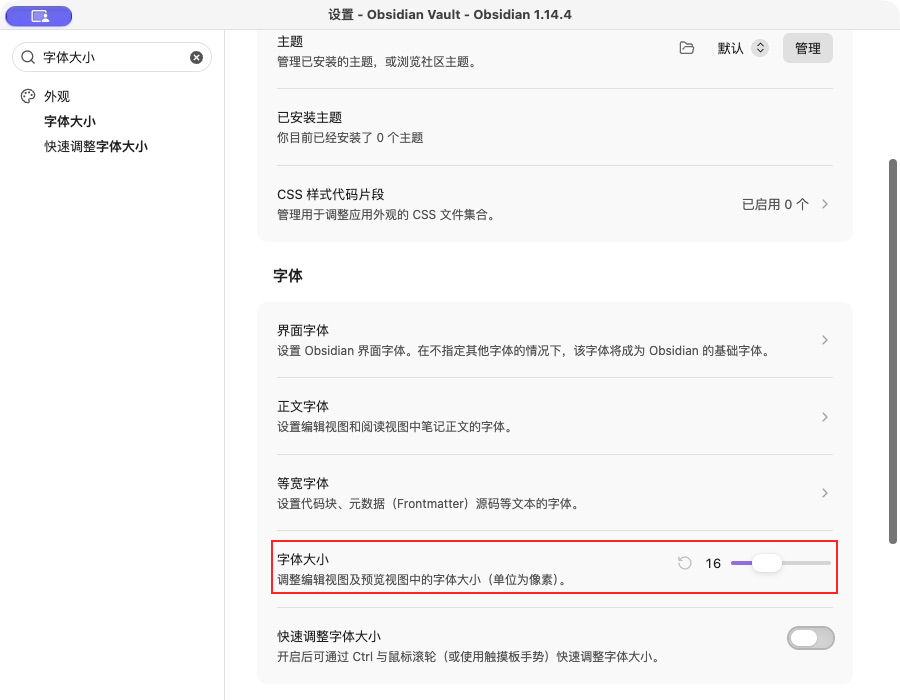Click the vertical scrollbar of settings pane
Viewport: 900px width, 700px height.
click(x=893, y=351)
